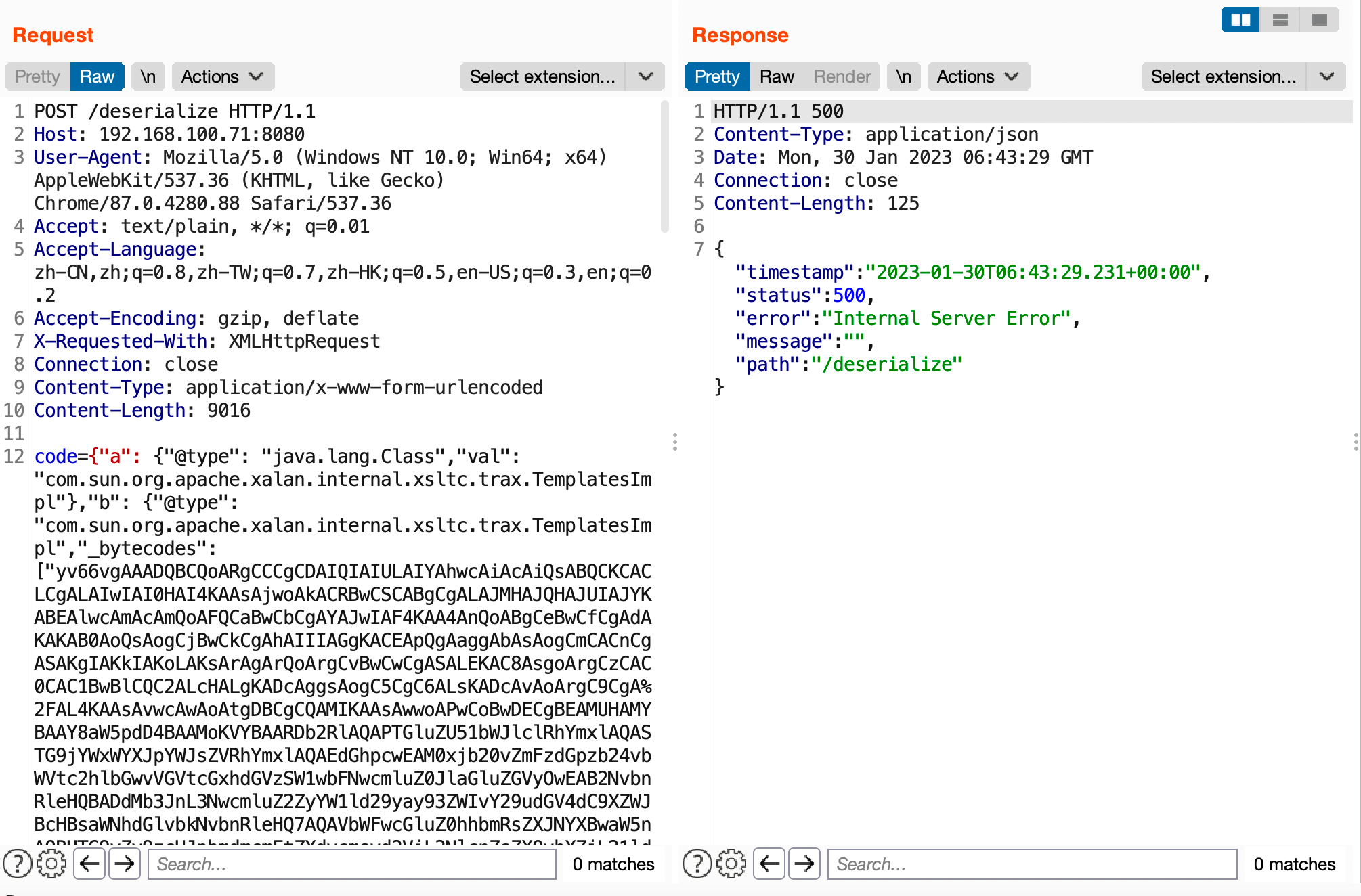Go to next Response search match
The image size is (1361, 896).
pyautogui.click(x=804, y=864)
